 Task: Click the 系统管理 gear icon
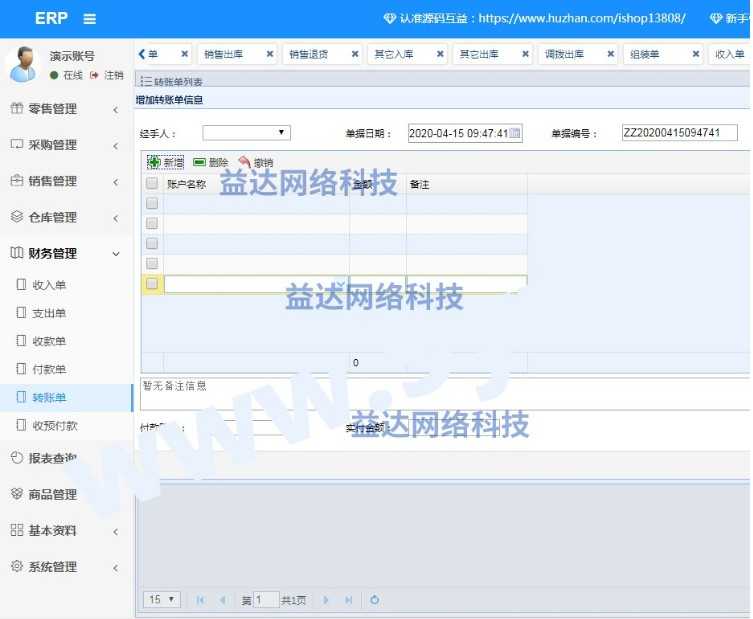tap(17, 566)
